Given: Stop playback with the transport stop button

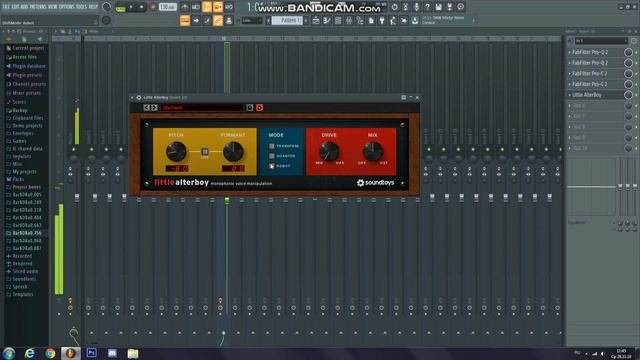Looking at the screenshot, I should point(142,7).
